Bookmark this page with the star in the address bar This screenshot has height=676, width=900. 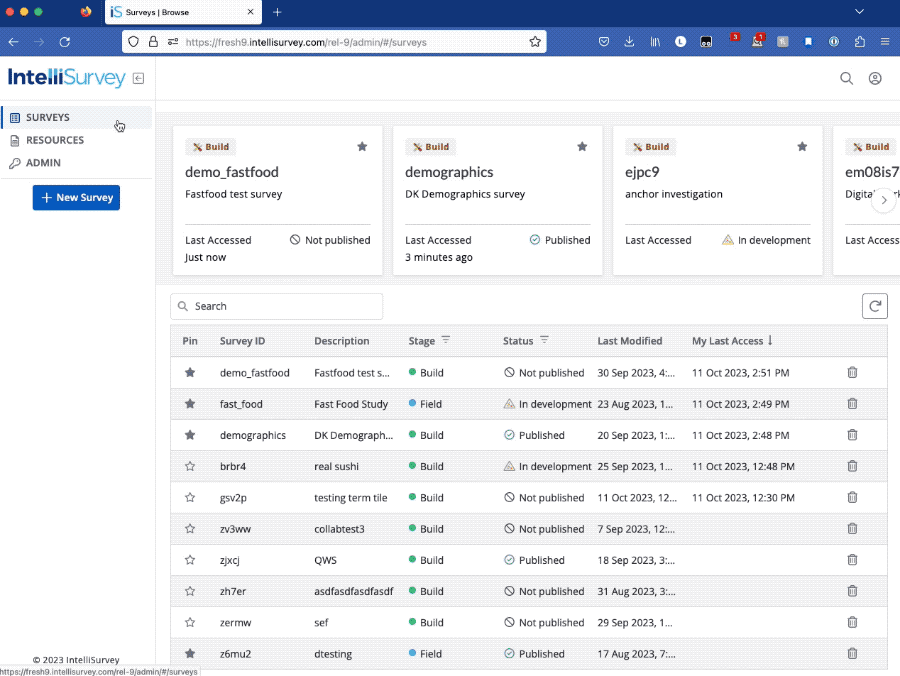(x=535, y=42)
